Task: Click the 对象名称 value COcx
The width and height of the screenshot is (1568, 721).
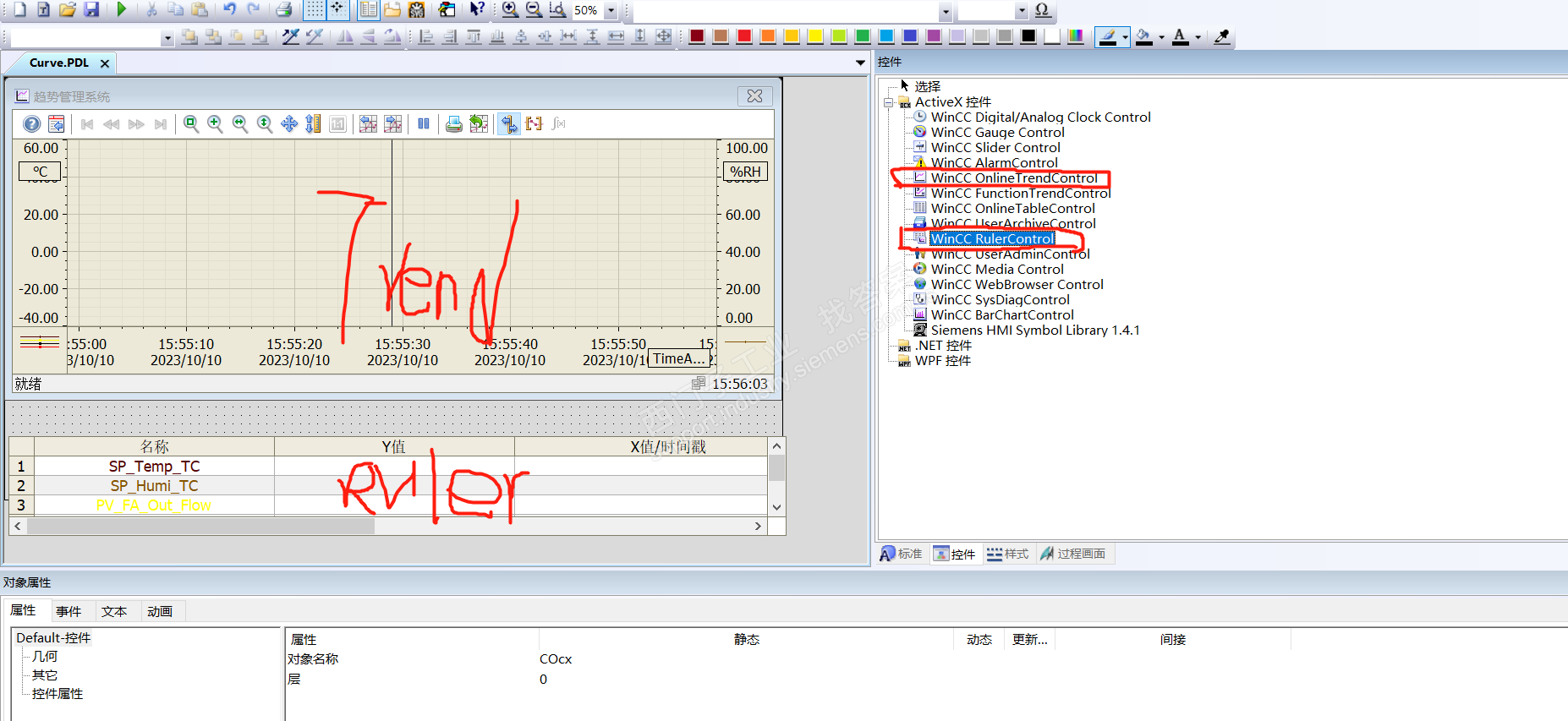Action: 556,659
